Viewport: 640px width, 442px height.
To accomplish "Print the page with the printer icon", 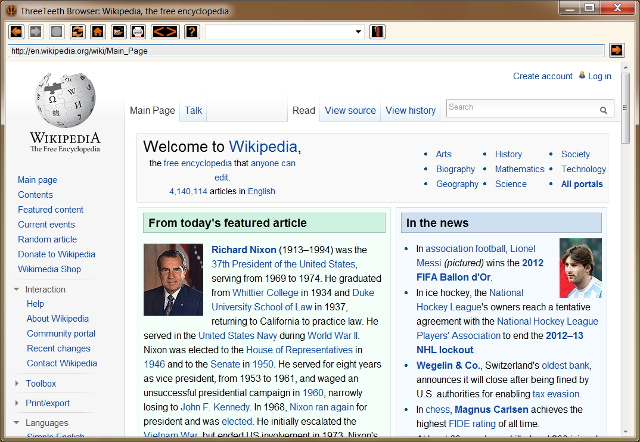I will (x=138, y=31).
